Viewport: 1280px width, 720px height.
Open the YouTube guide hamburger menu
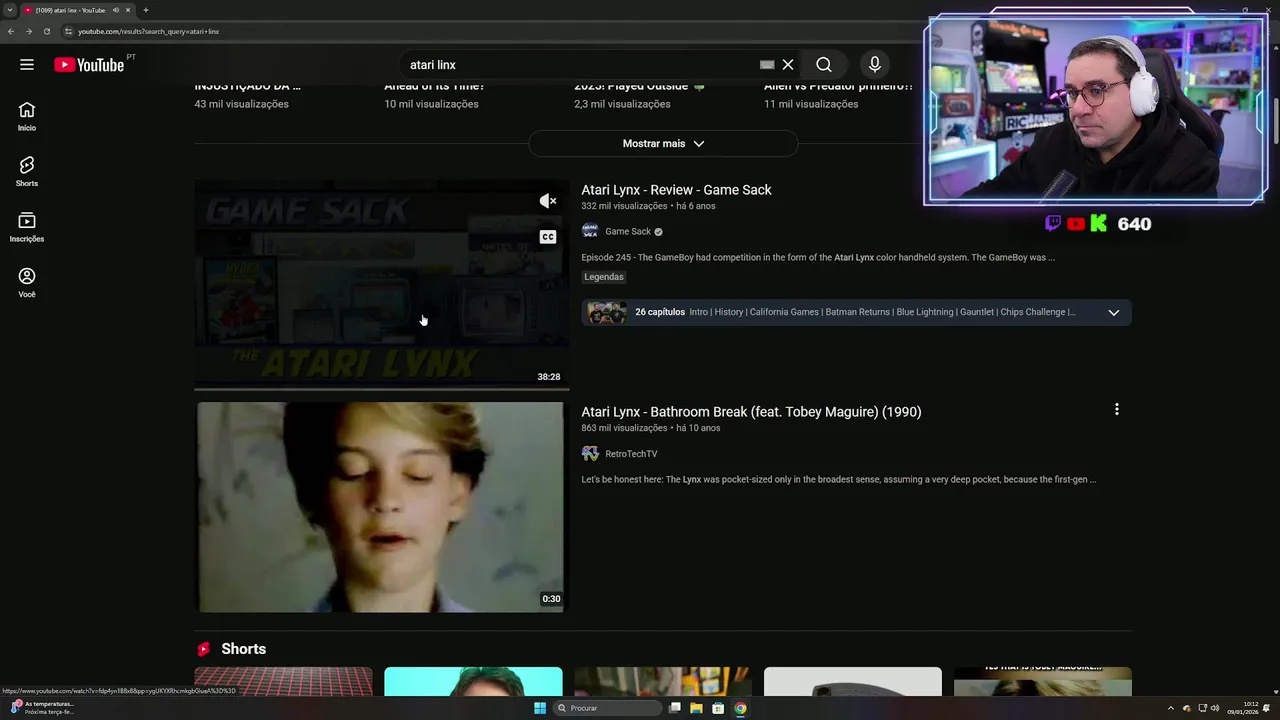pos(27,65)
